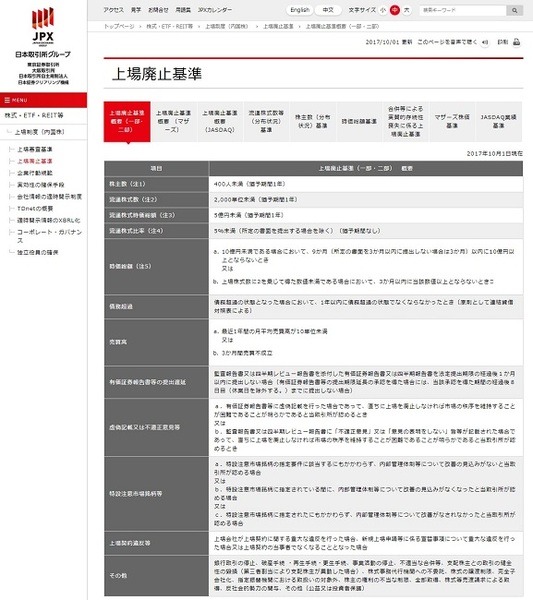Select マザーズ株価基準 tab
This screenshot has width=533, height=600.
pos(452,121)
